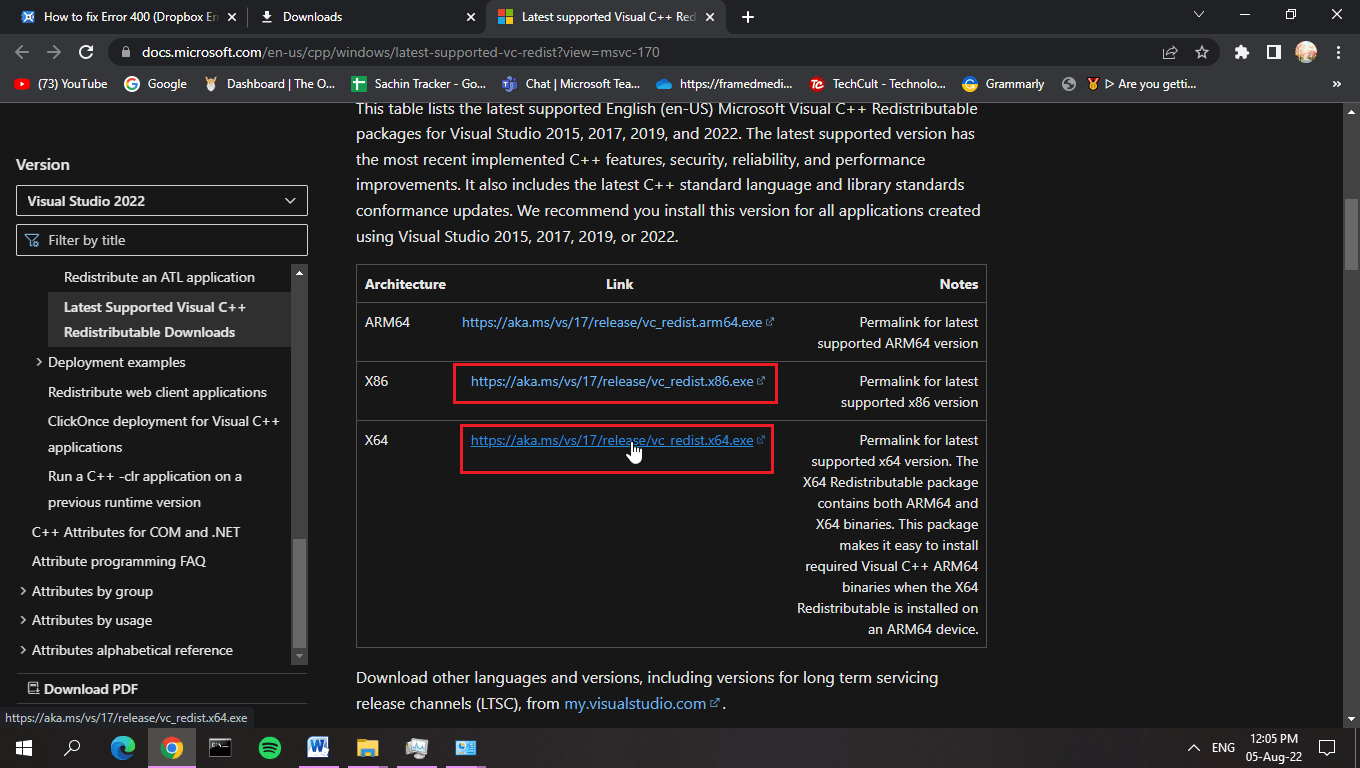
Task: Open the Chat Microsoft Teams bookmark
Action: point(571,84)
